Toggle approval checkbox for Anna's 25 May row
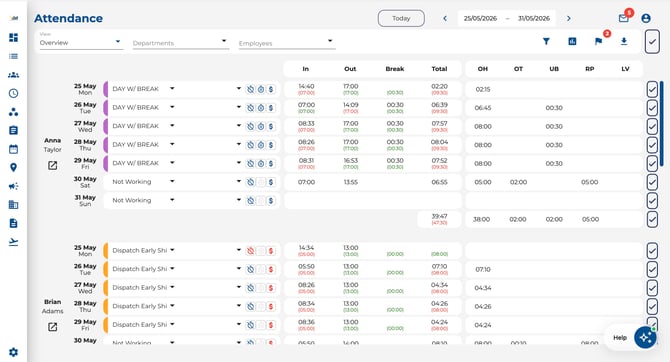Image resolution: width=670 pixels, height=362 pixels. tap(652, 90)
